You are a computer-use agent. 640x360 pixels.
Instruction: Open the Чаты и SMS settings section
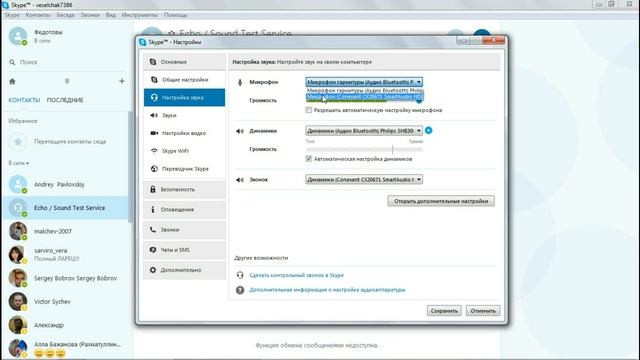pyautogui.click(x=184, y=250)
